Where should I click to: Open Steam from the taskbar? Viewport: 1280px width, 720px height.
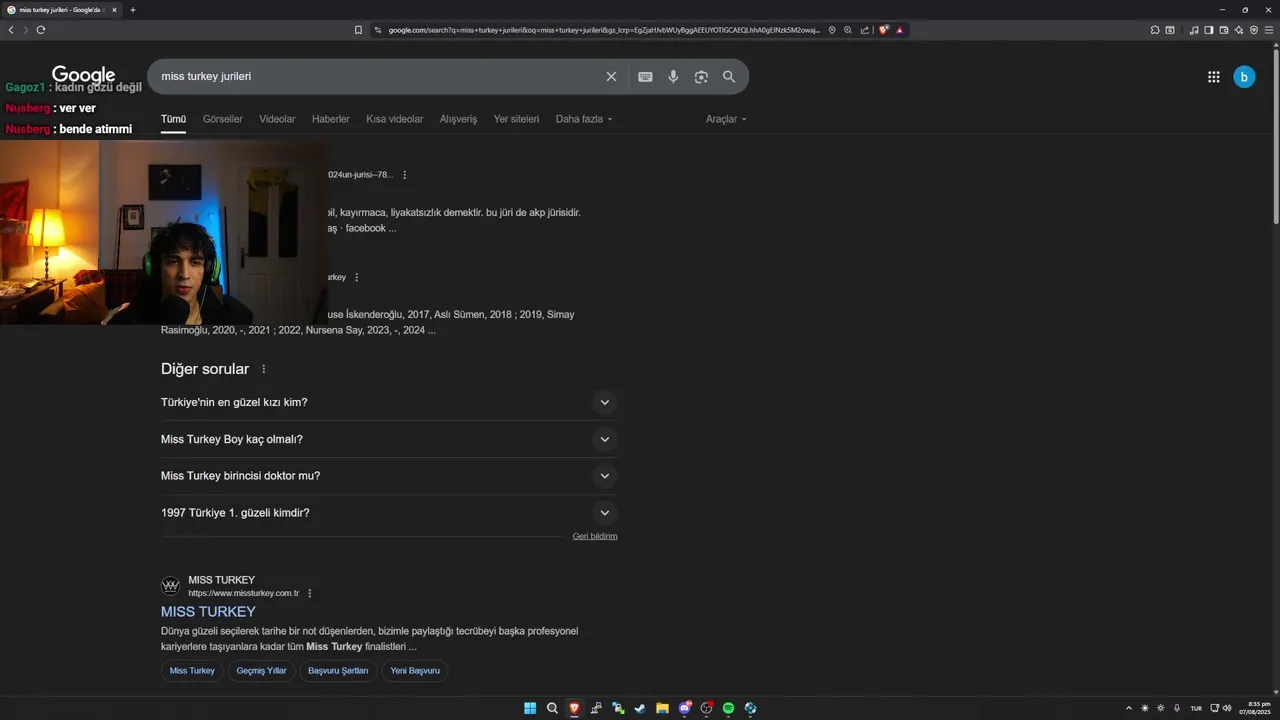(x=640, y=708)
